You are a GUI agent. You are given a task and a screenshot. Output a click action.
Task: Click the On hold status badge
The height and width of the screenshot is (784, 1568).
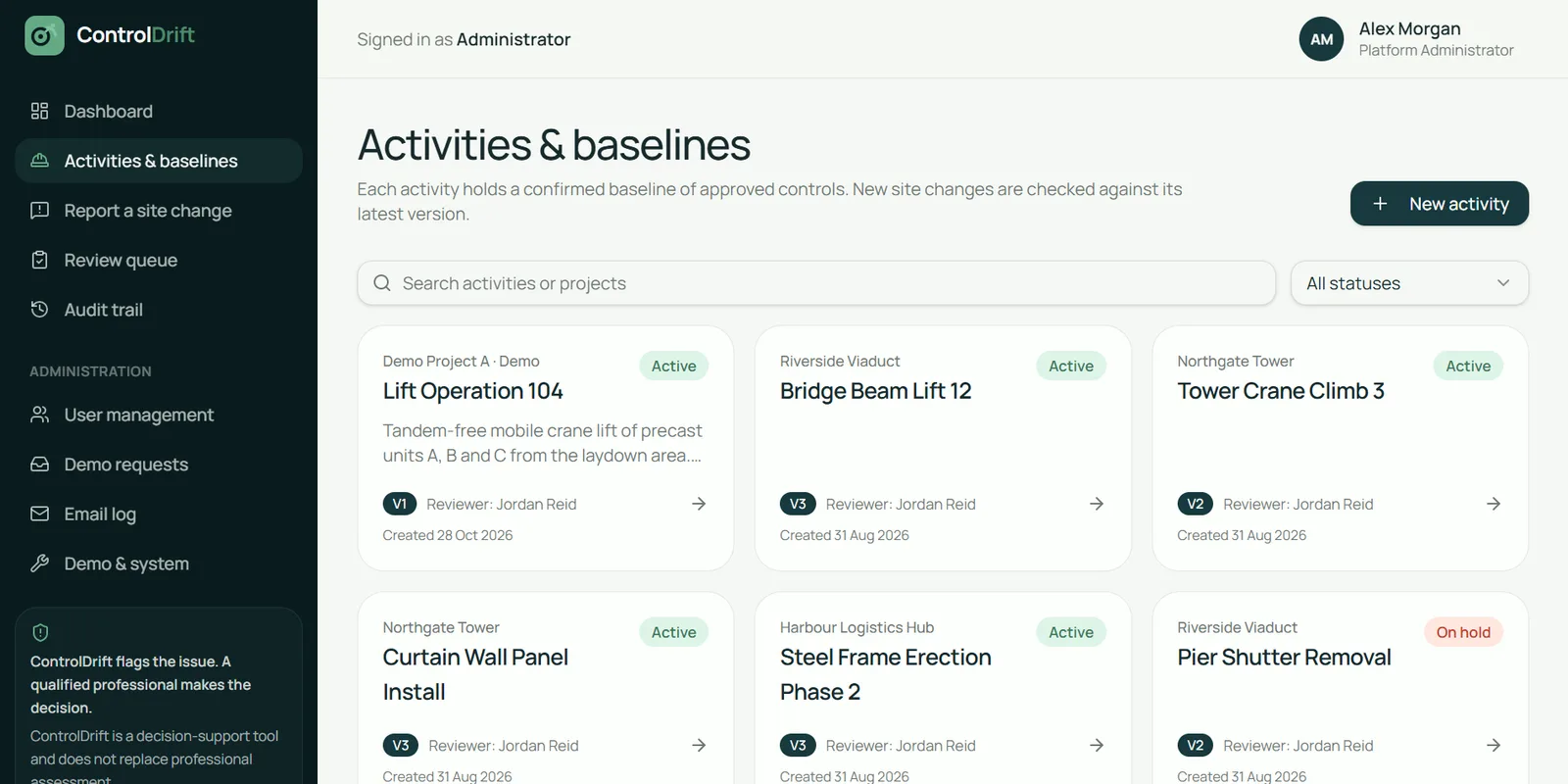coord(1463,632)
